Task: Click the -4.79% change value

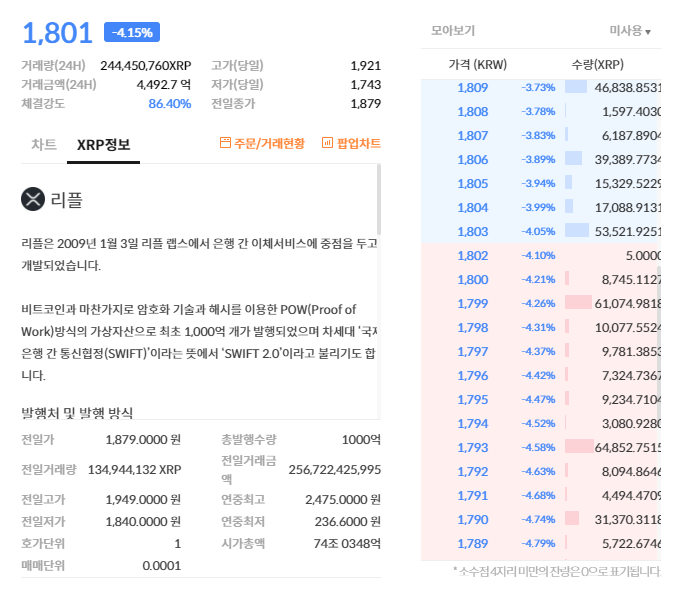Action: point(538,543)
